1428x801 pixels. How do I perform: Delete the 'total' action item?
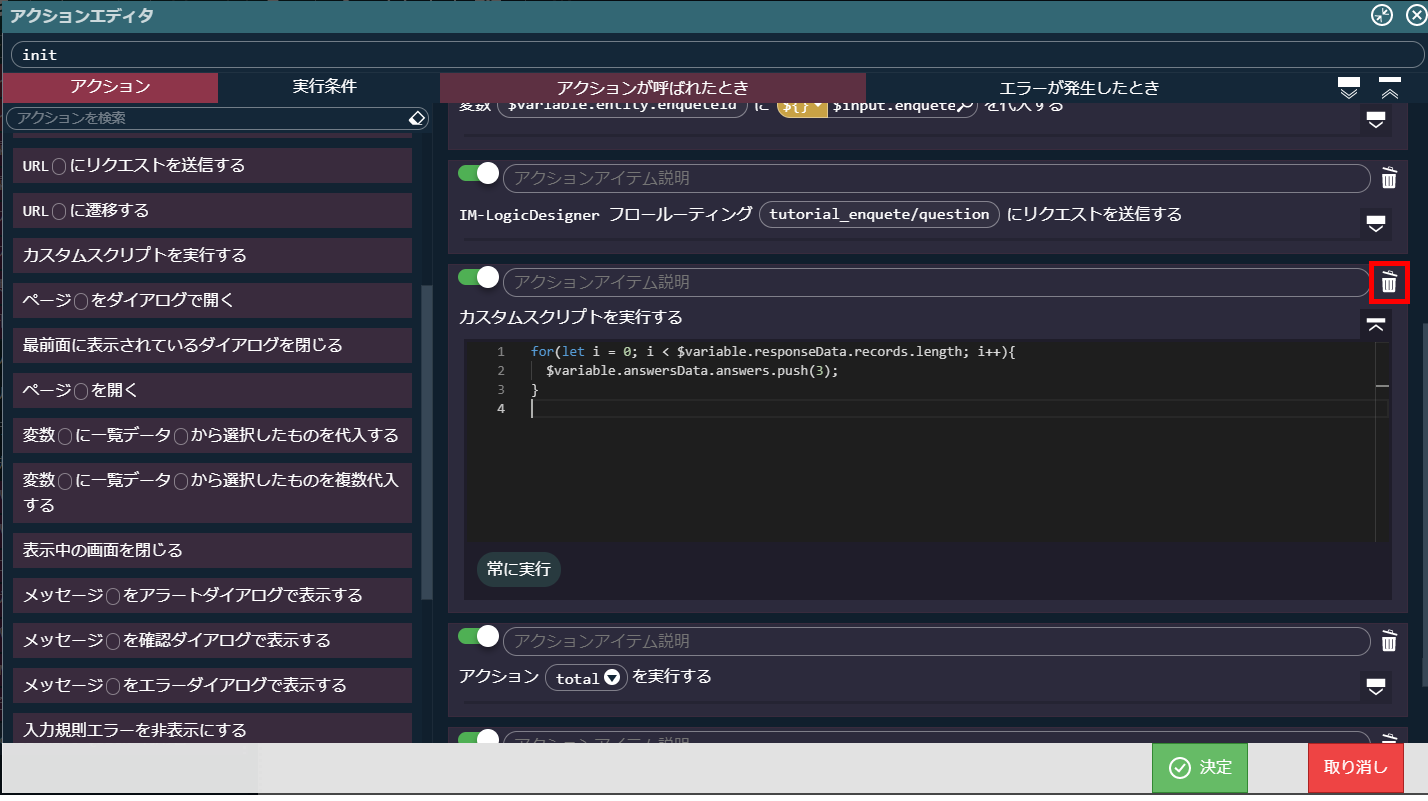(x=1389, y=641)
